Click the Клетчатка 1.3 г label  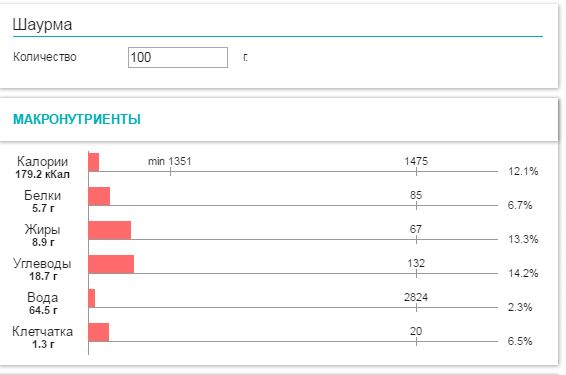point(42,337)
